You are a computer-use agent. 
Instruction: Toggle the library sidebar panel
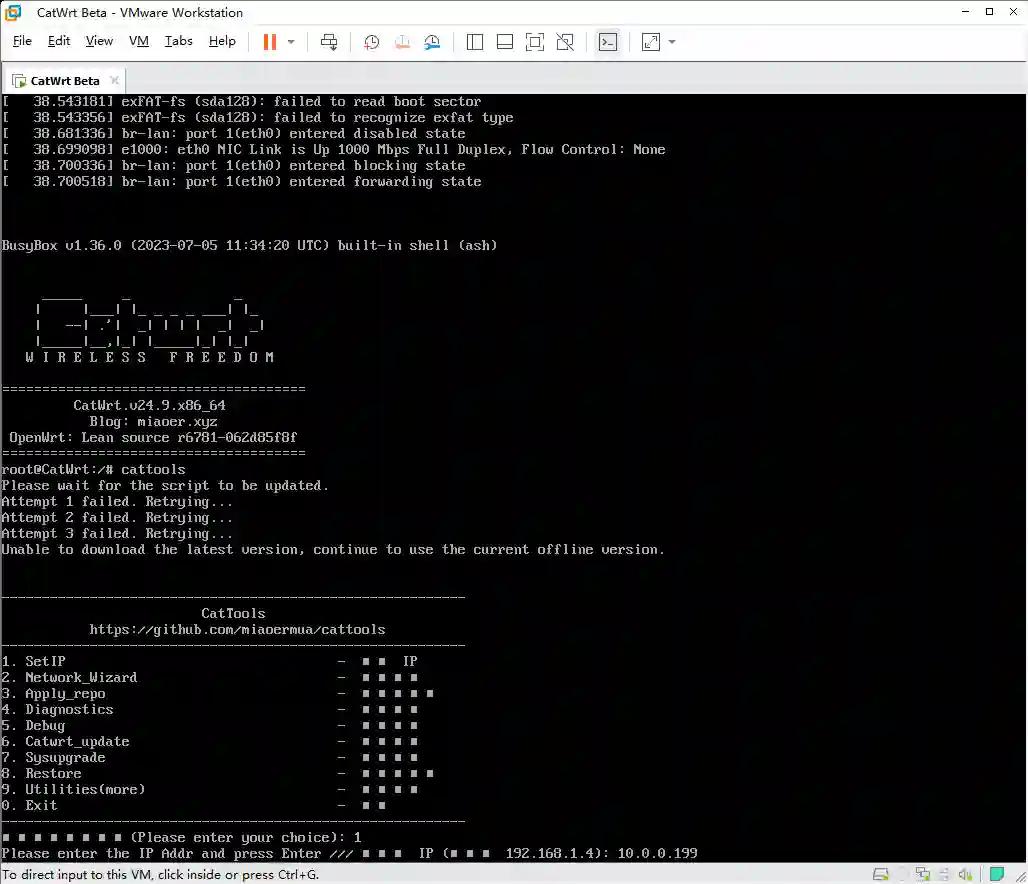475,42
